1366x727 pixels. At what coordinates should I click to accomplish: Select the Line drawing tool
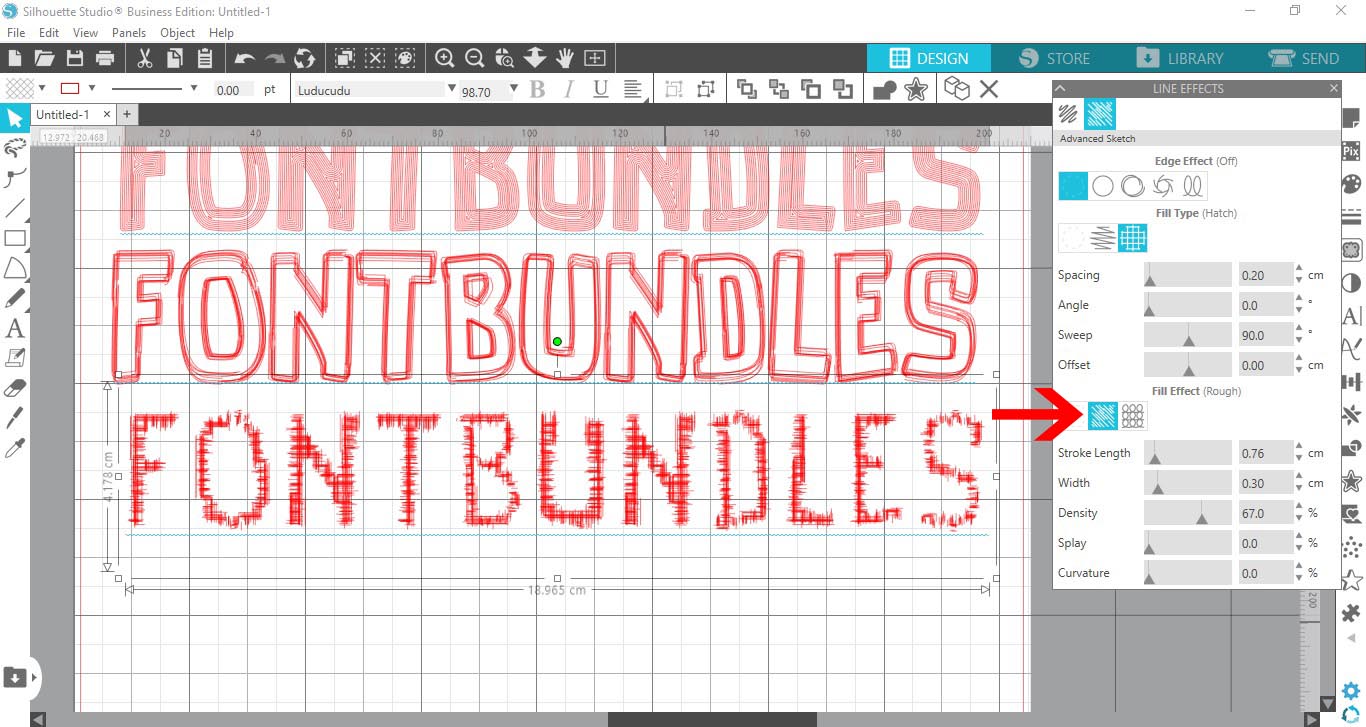[14, 209]
